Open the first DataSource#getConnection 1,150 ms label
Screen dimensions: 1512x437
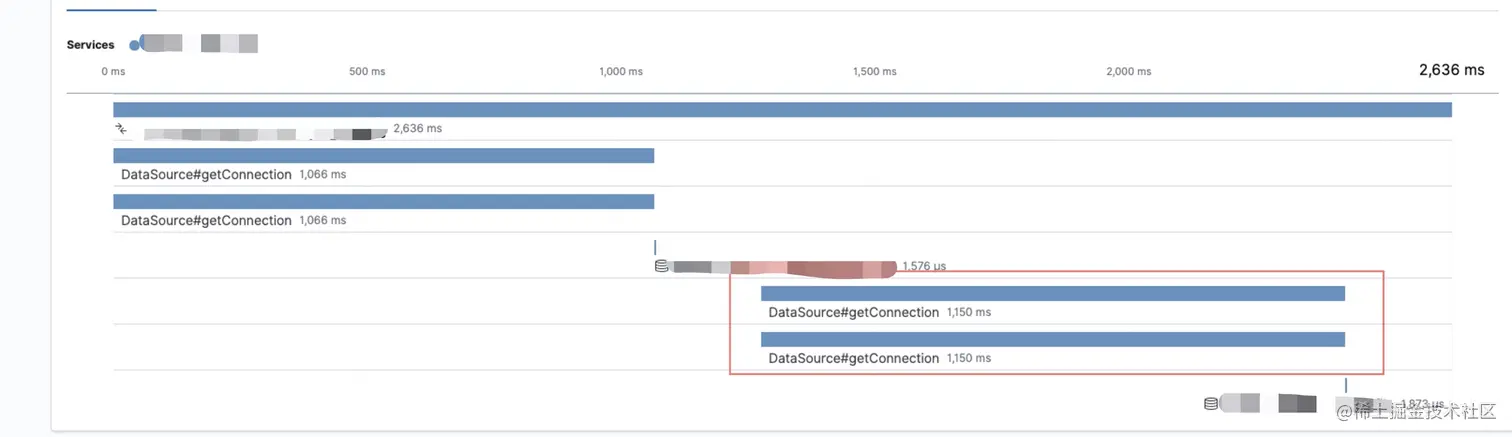click(x=853, y=313)
